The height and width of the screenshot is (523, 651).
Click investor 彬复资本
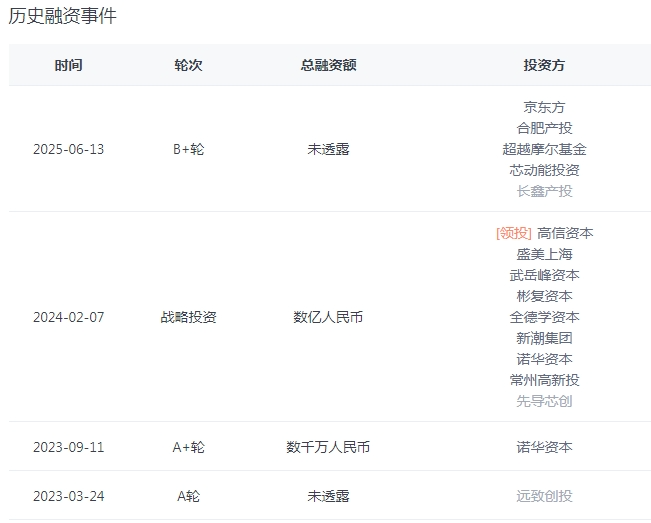coord(544,296)
